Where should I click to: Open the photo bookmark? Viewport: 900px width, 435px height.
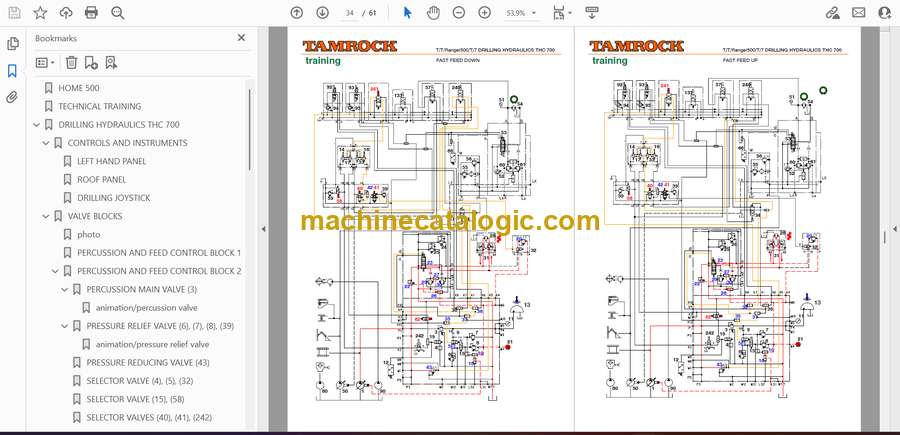pos(88,235)
